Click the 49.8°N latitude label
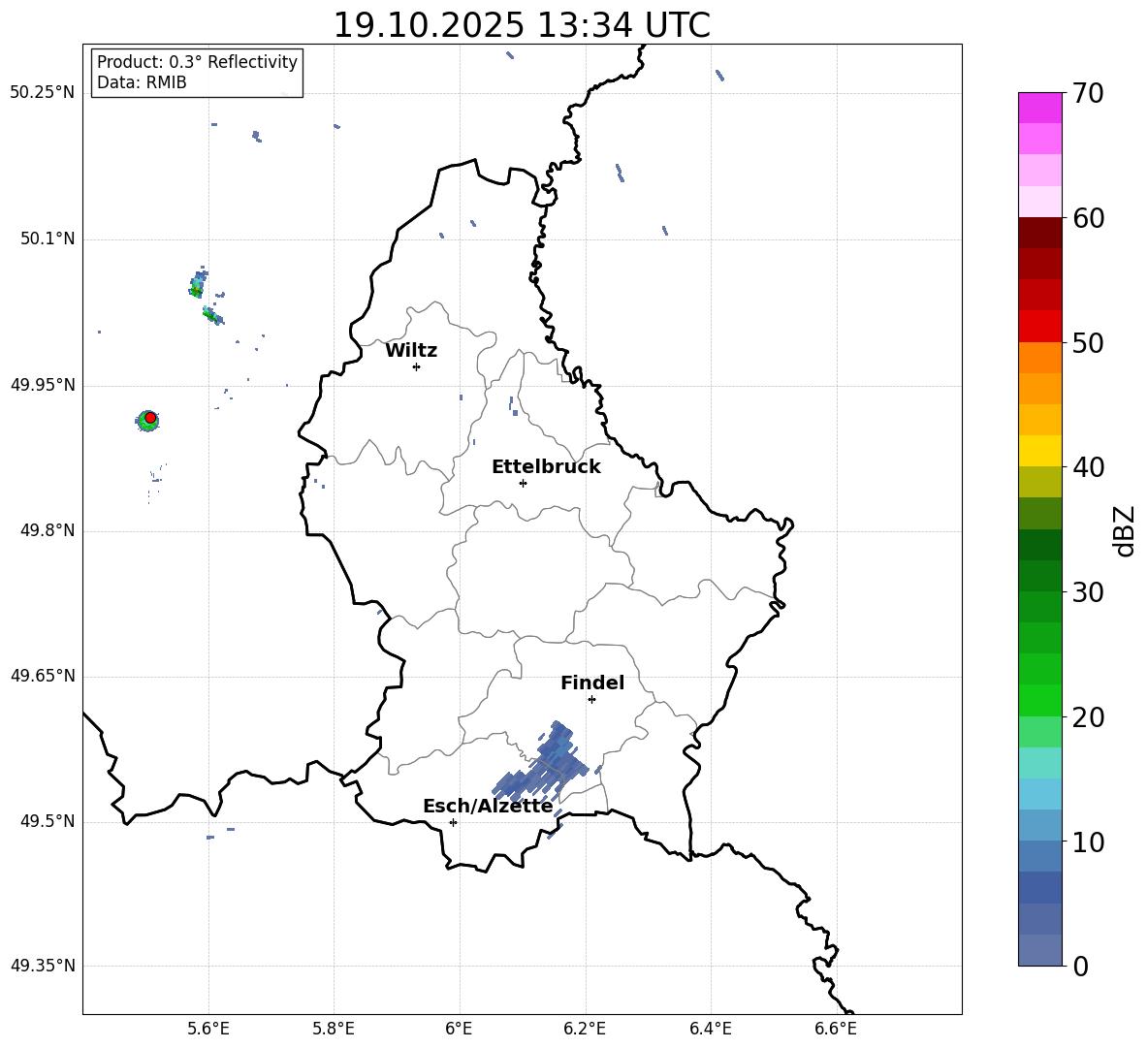 (48, 530)
